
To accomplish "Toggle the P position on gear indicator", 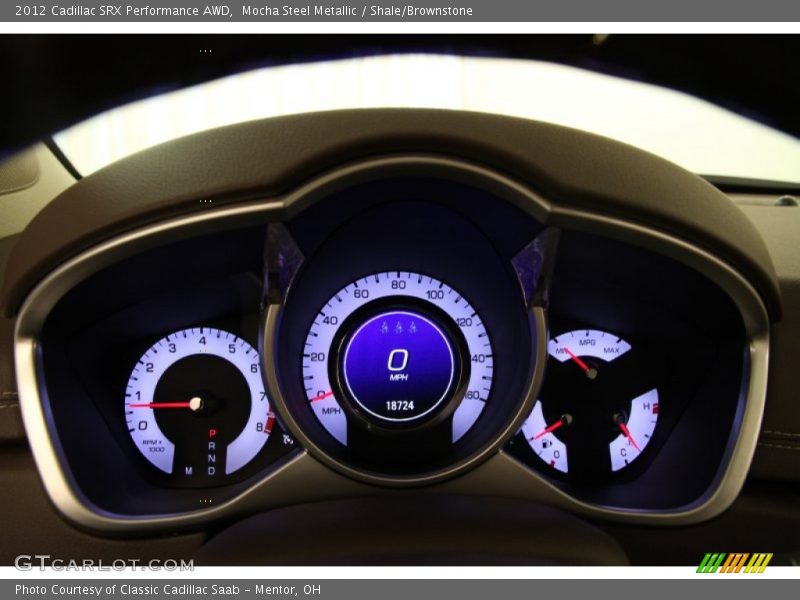I will click(212, 433).
